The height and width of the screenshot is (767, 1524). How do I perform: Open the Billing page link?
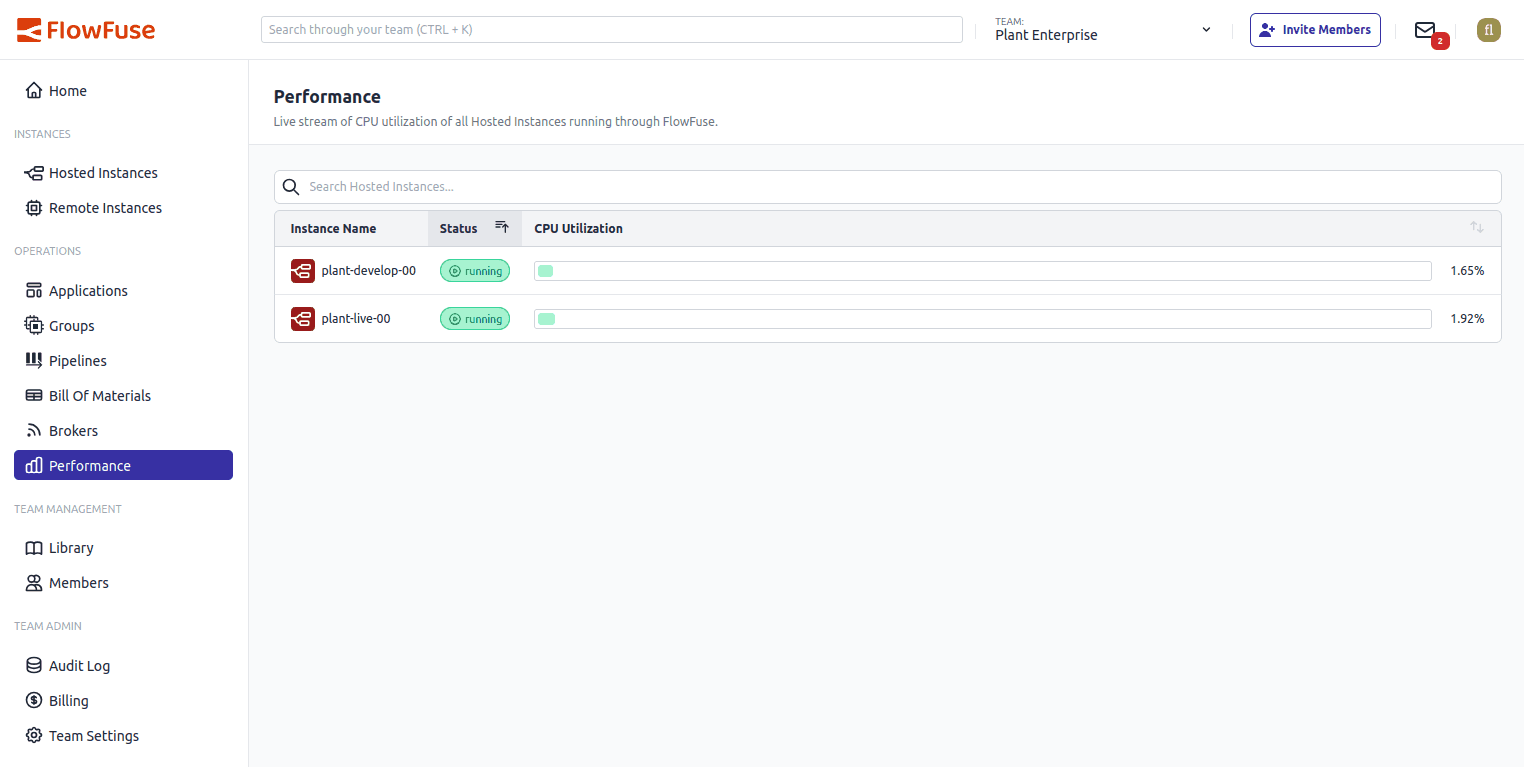(66, 700)
